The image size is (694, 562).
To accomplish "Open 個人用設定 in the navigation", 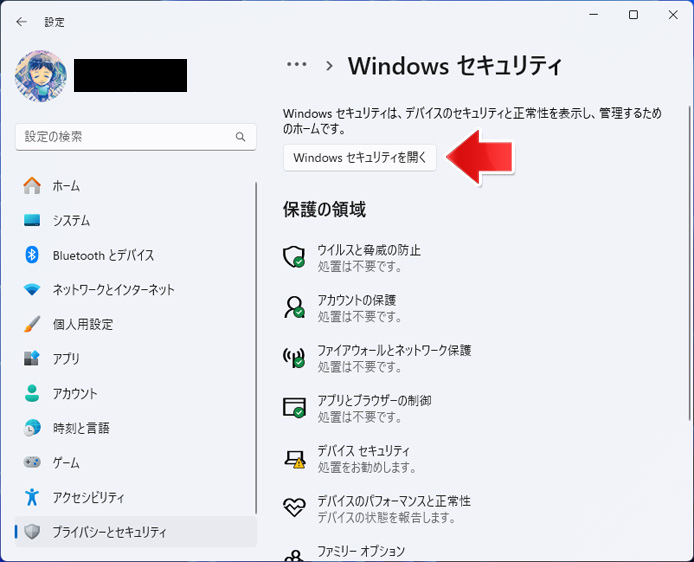I will coord(83,324).
